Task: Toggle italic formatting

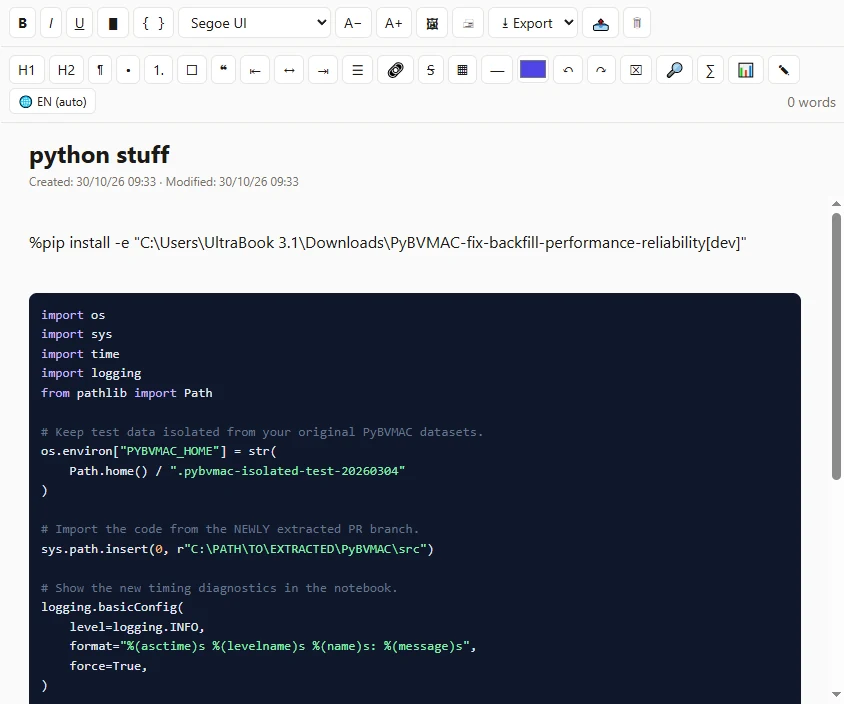Action: click(x=51, y=23)
